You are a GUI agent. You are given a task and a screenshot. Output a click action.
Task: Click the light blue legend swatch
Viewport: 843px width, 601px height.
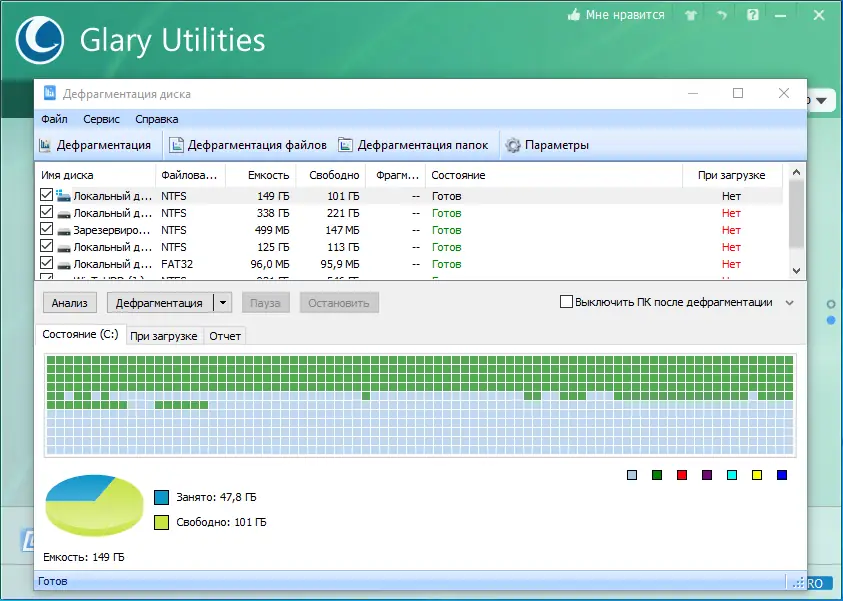[x=632, y=475]
